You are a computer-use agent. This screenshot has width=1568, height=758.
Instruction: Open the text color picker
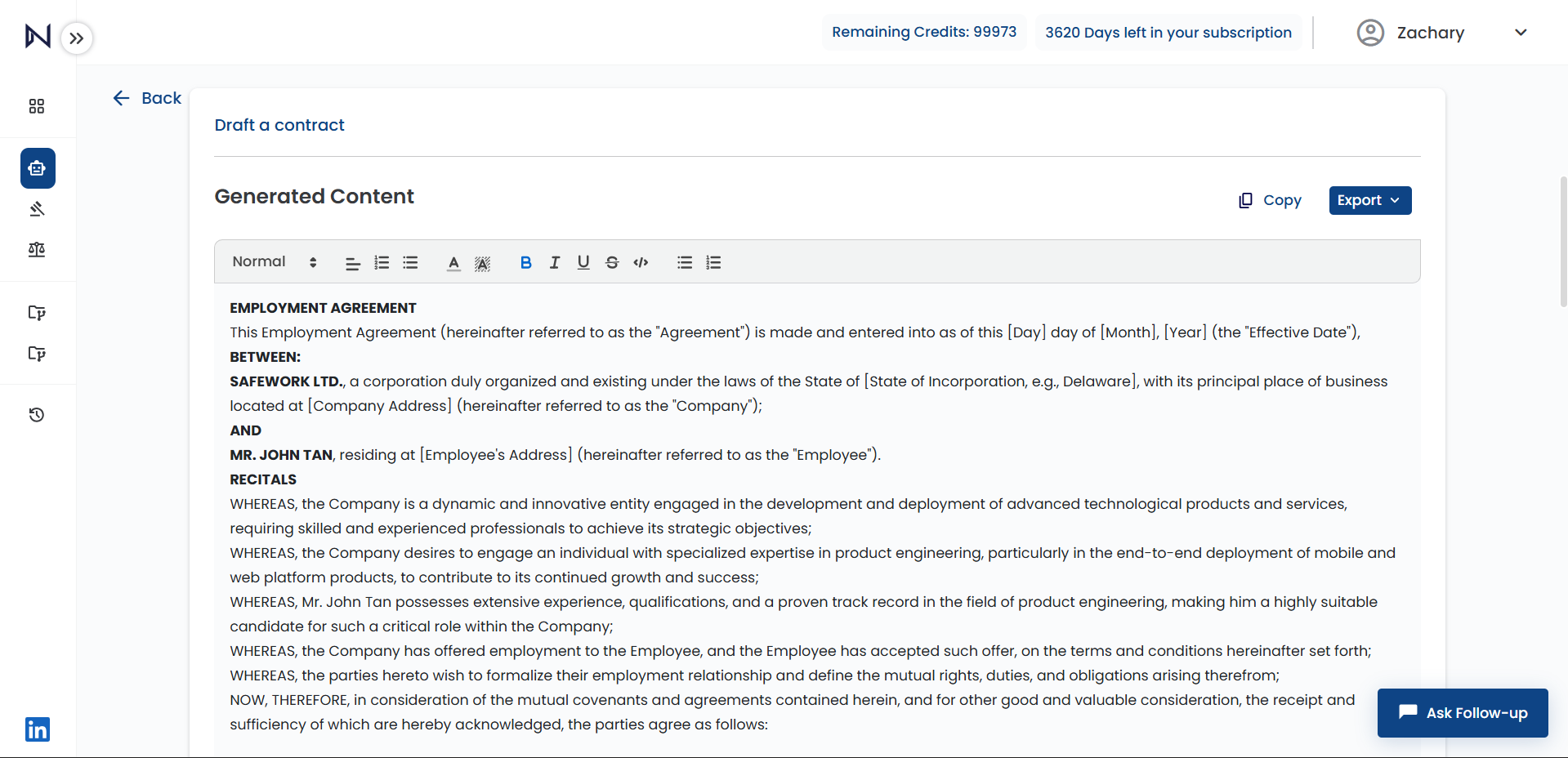coord(453,262)
